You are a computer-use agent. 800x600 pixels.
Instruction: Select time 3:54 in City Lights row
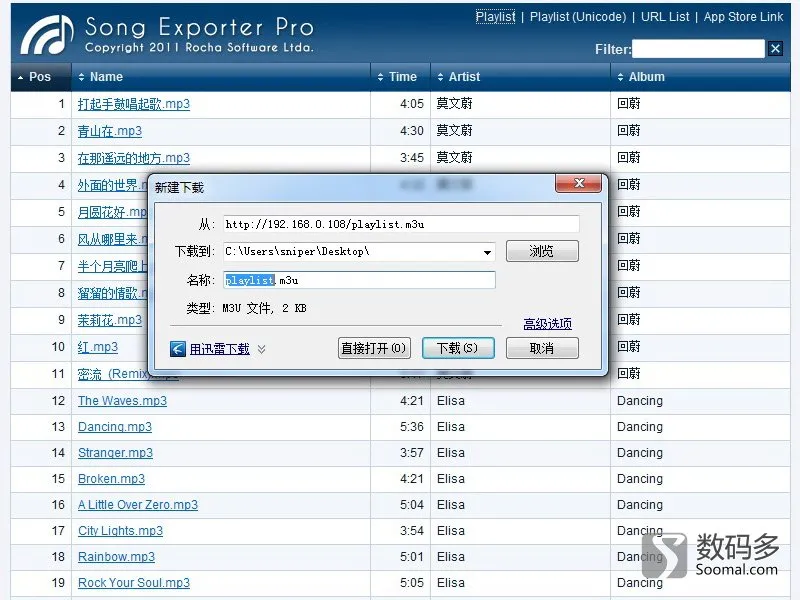(x=412, y=531)
